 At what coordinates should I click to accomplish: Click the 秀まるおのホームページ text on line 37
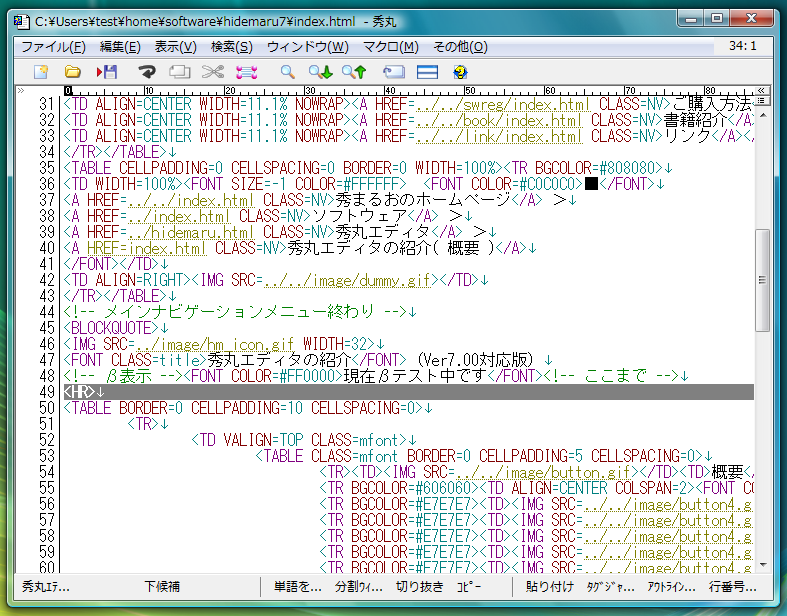423,200
